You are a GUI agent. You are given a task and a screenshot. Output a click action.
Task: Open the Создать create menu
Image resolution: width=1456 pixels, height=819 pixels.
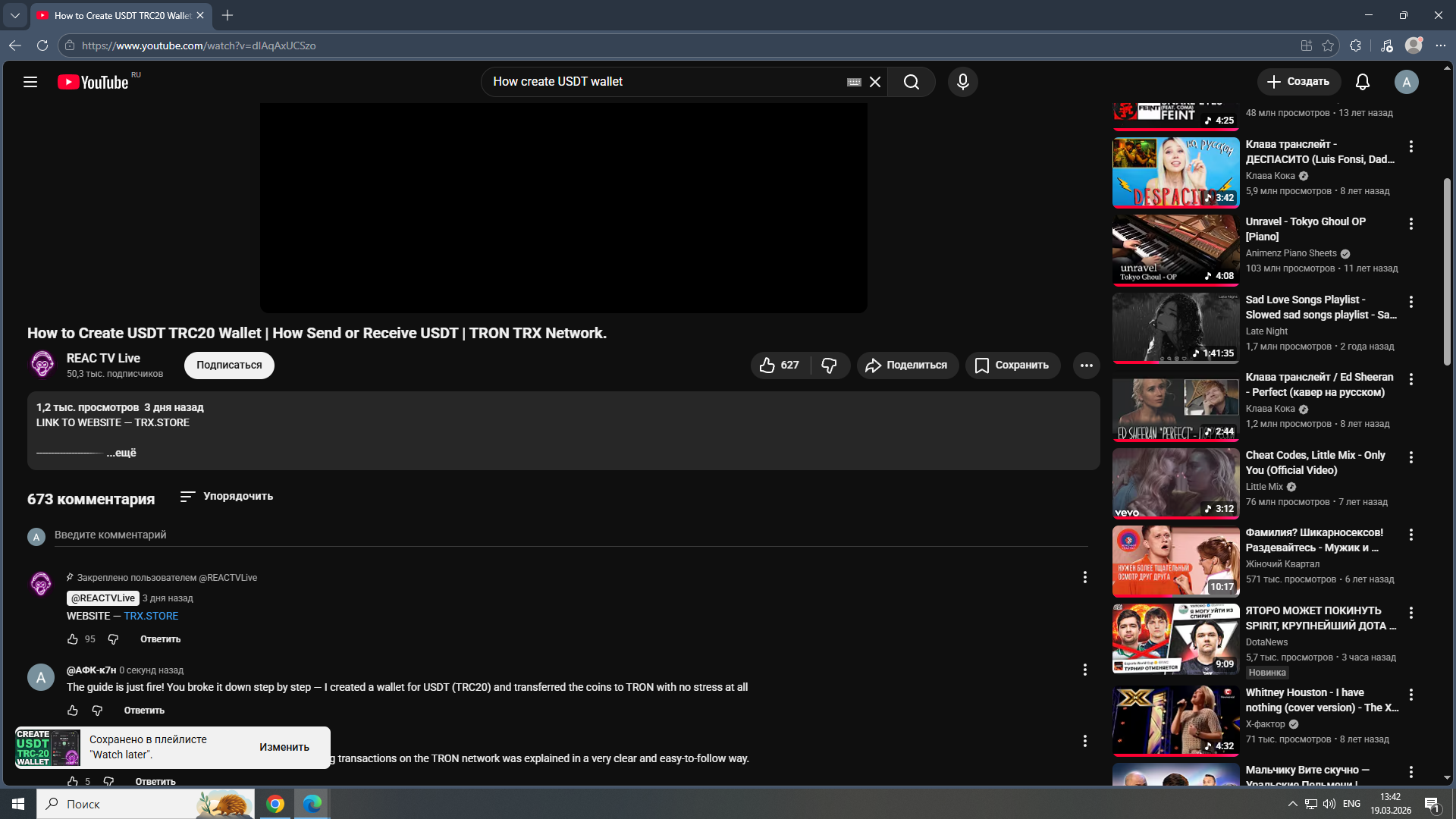click(1298, 82)
